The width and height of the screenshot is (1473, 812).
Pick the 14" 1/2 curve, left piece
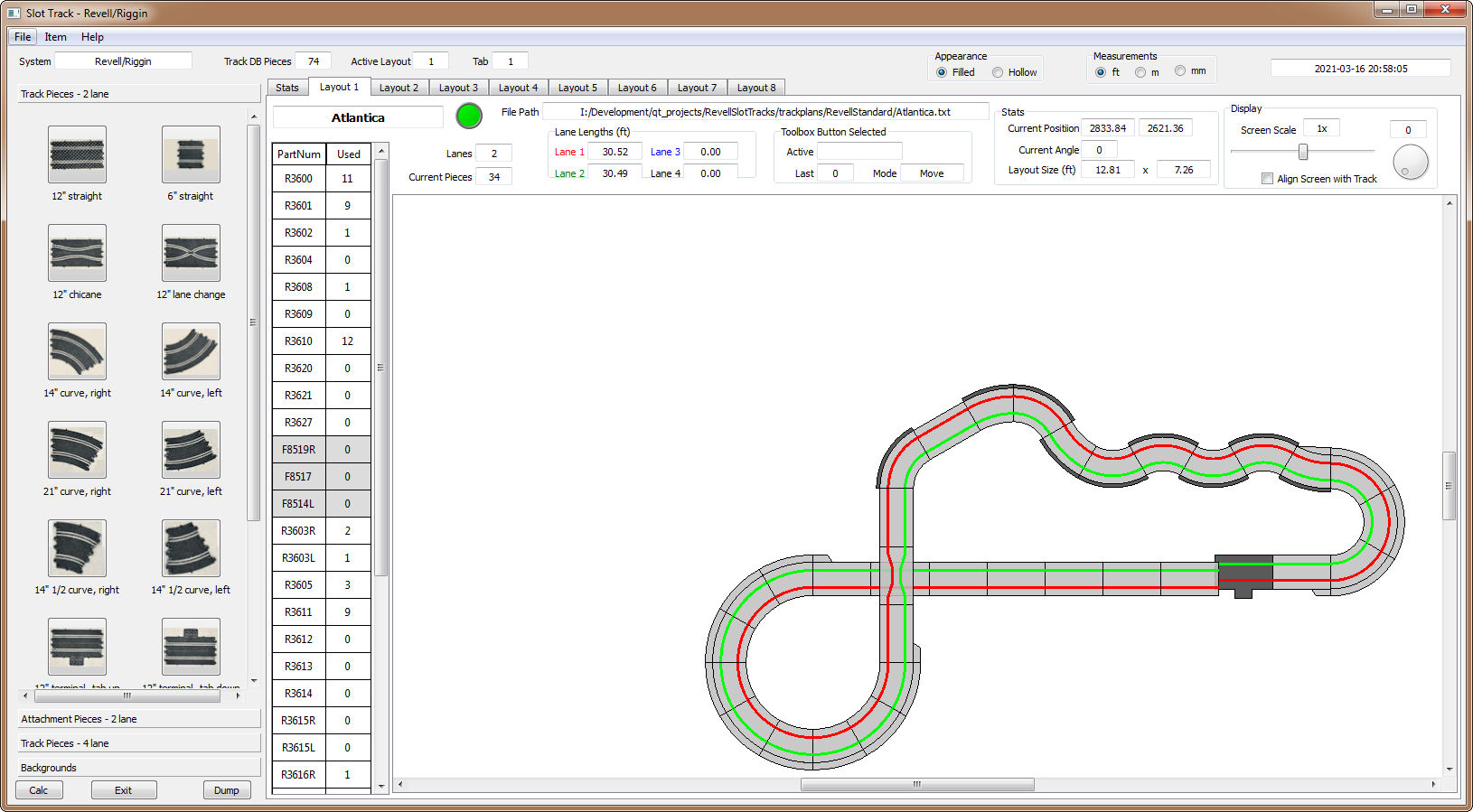(191, 548)
